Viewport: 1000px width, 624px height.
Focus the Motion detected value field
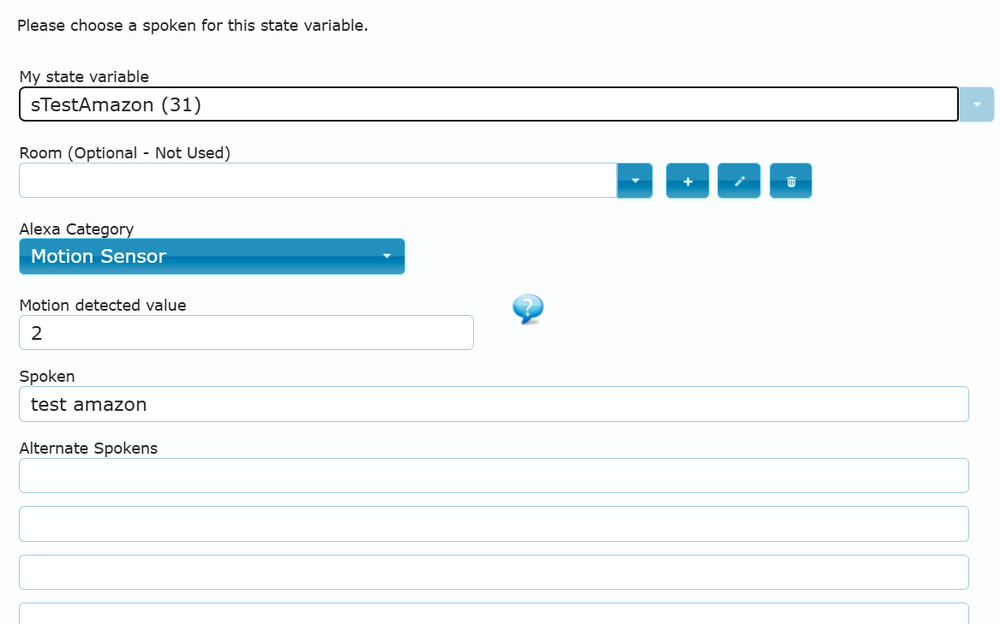click(x=246, y=333)
